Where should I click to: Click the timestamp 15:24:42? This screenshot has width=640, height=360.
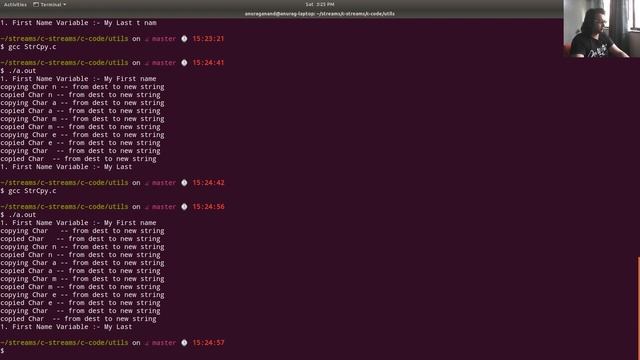208,183
